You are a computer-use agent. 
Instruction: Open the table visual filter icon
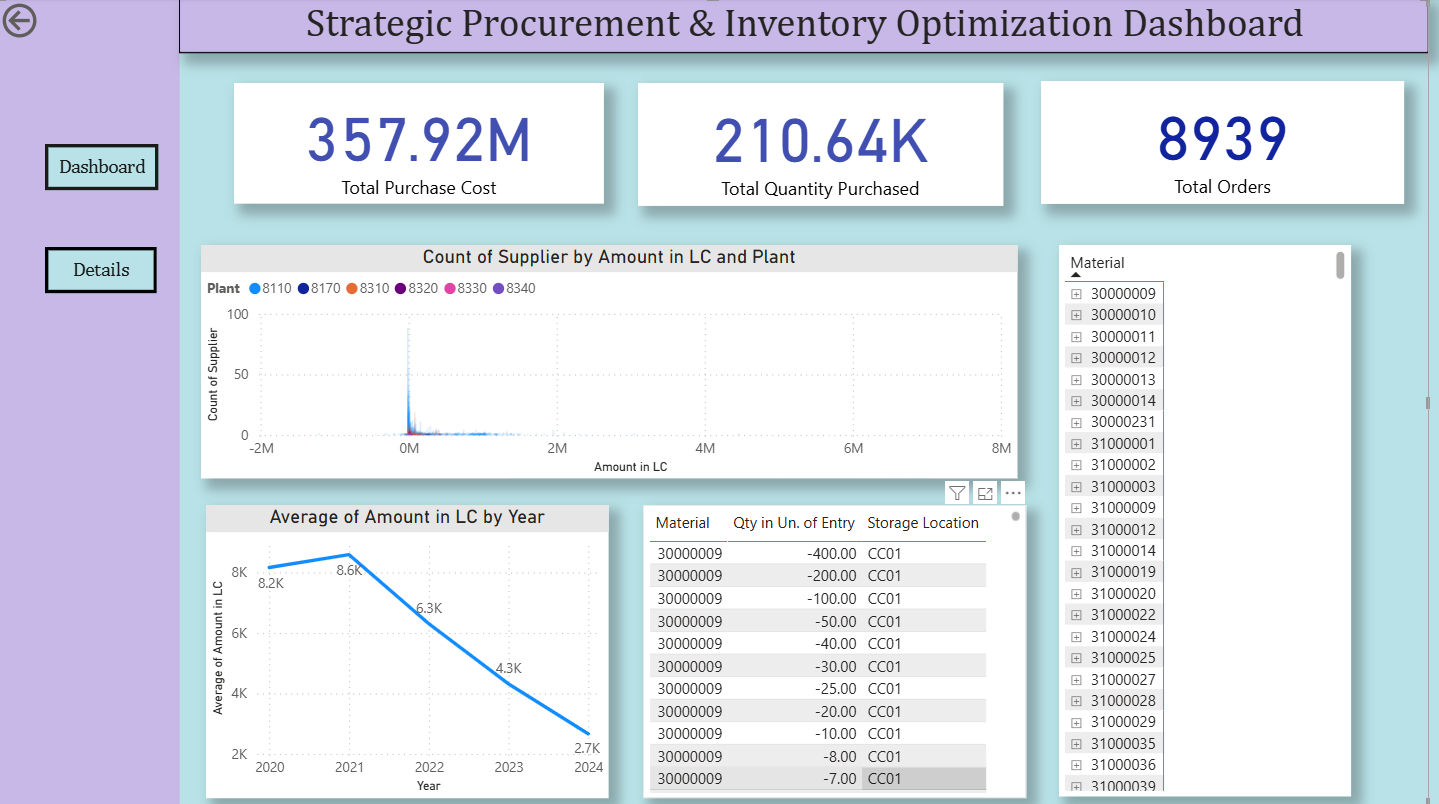957,493
